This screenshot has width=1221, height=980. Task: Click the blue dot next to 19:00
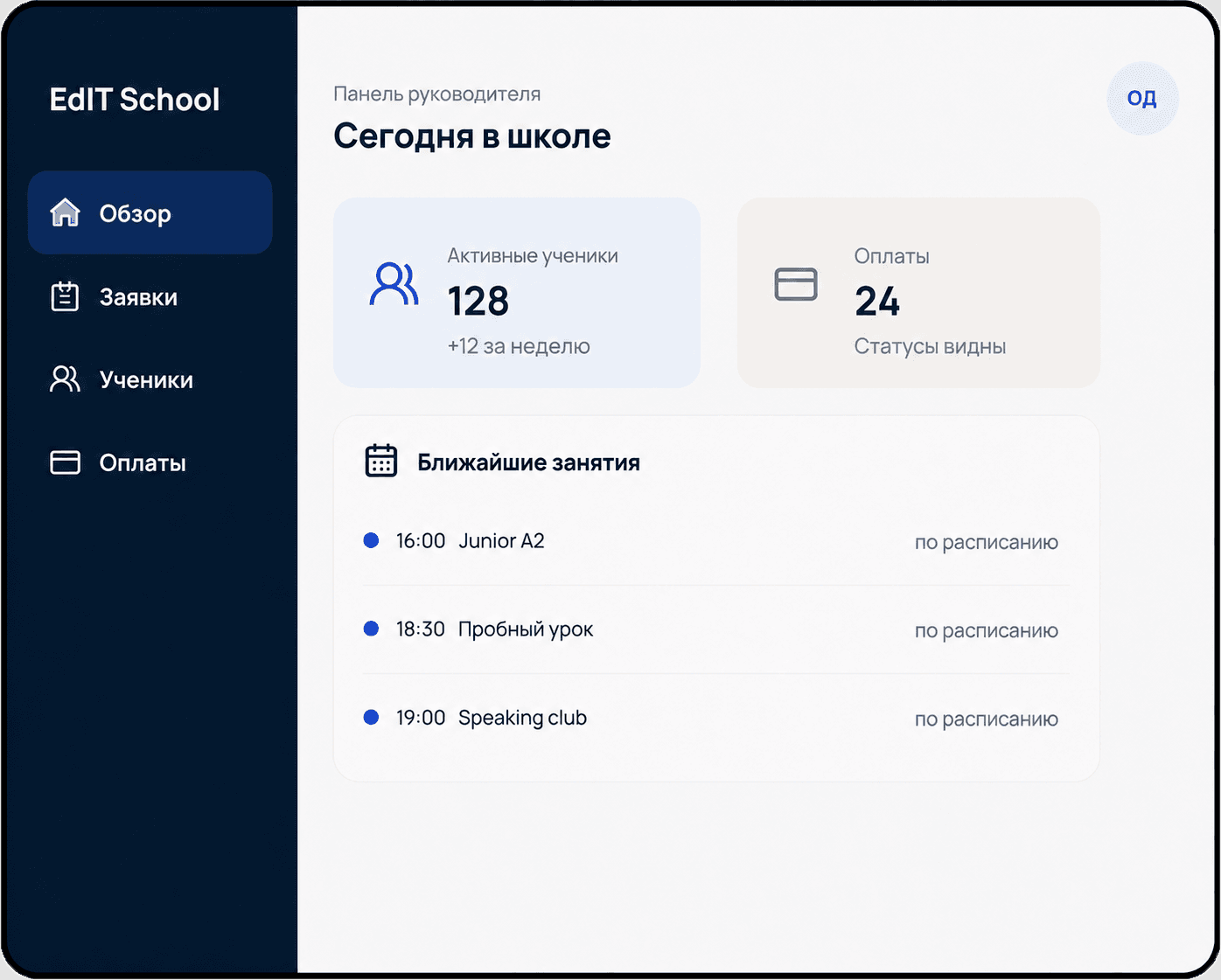[371, 717]
